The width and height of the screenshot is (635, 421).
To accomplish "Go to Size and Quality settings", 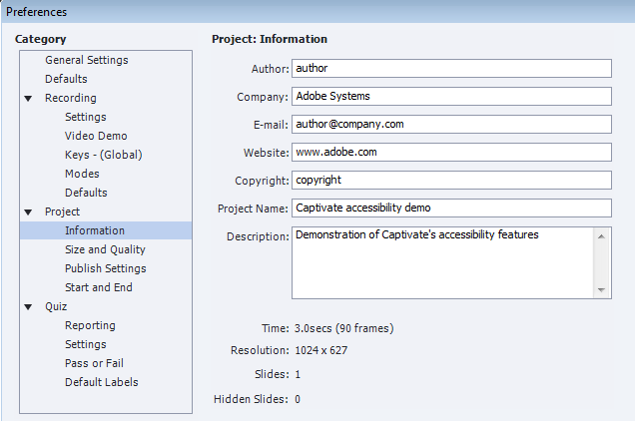I will [x=105, y=250].
